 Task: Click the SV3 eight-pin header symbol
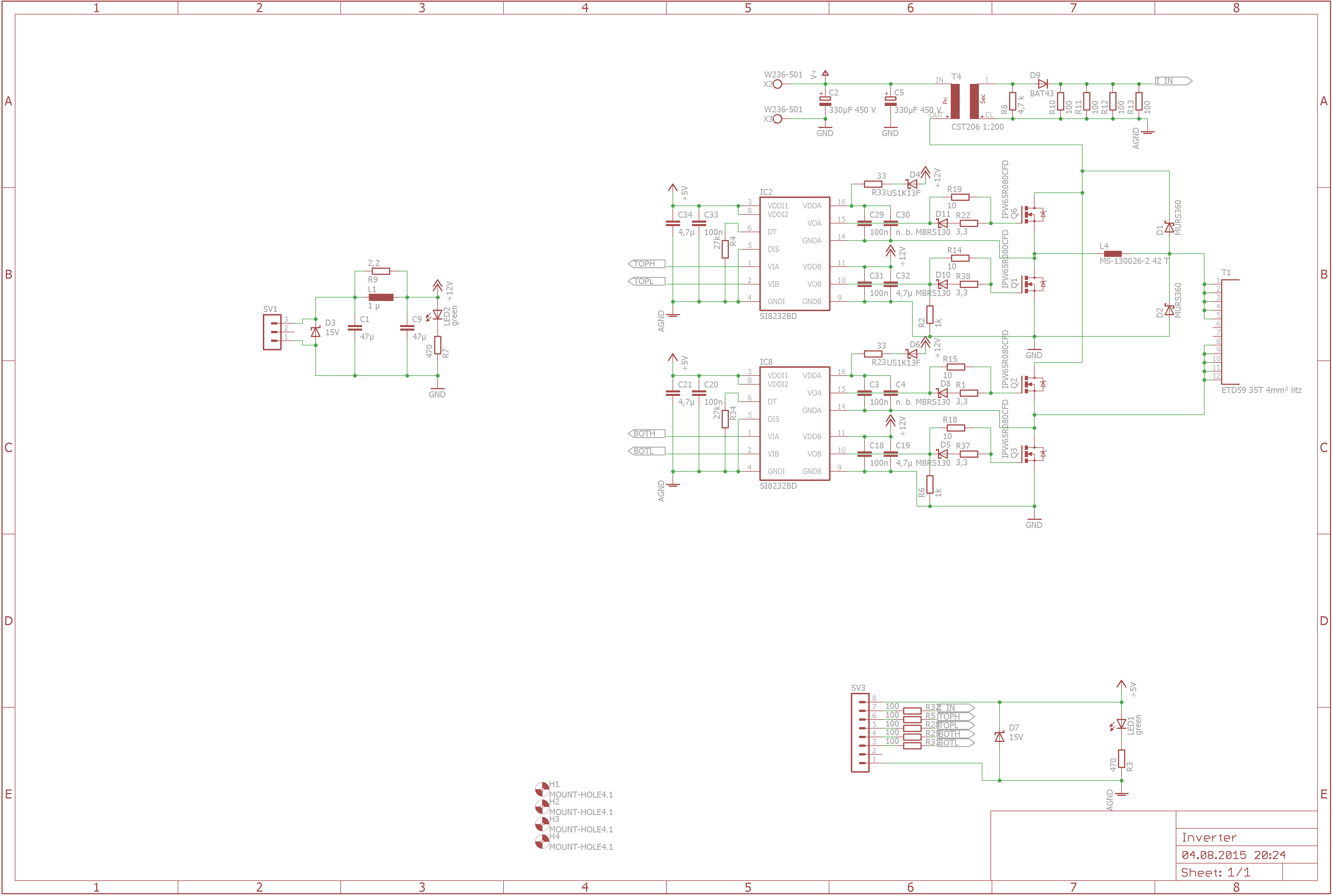coord(860,733)
